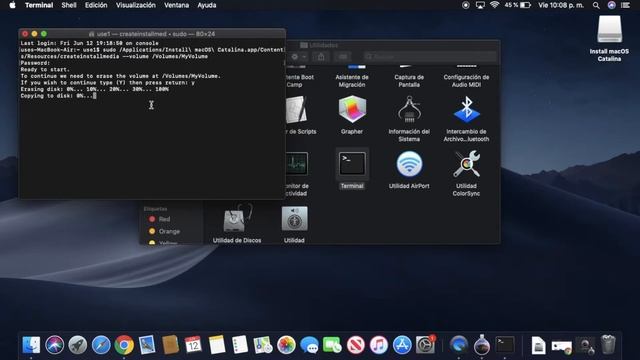Select the Install macOS Catalina desktop drive

pos(609,39)
